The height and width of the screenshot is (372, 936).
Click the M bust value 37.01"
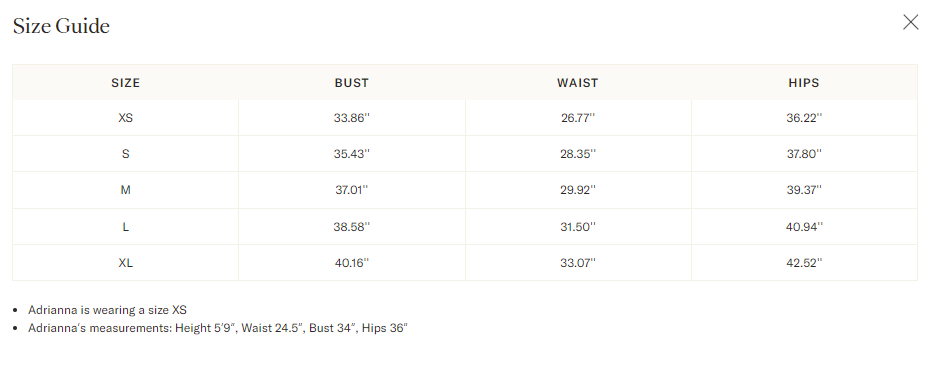[352, 190]
